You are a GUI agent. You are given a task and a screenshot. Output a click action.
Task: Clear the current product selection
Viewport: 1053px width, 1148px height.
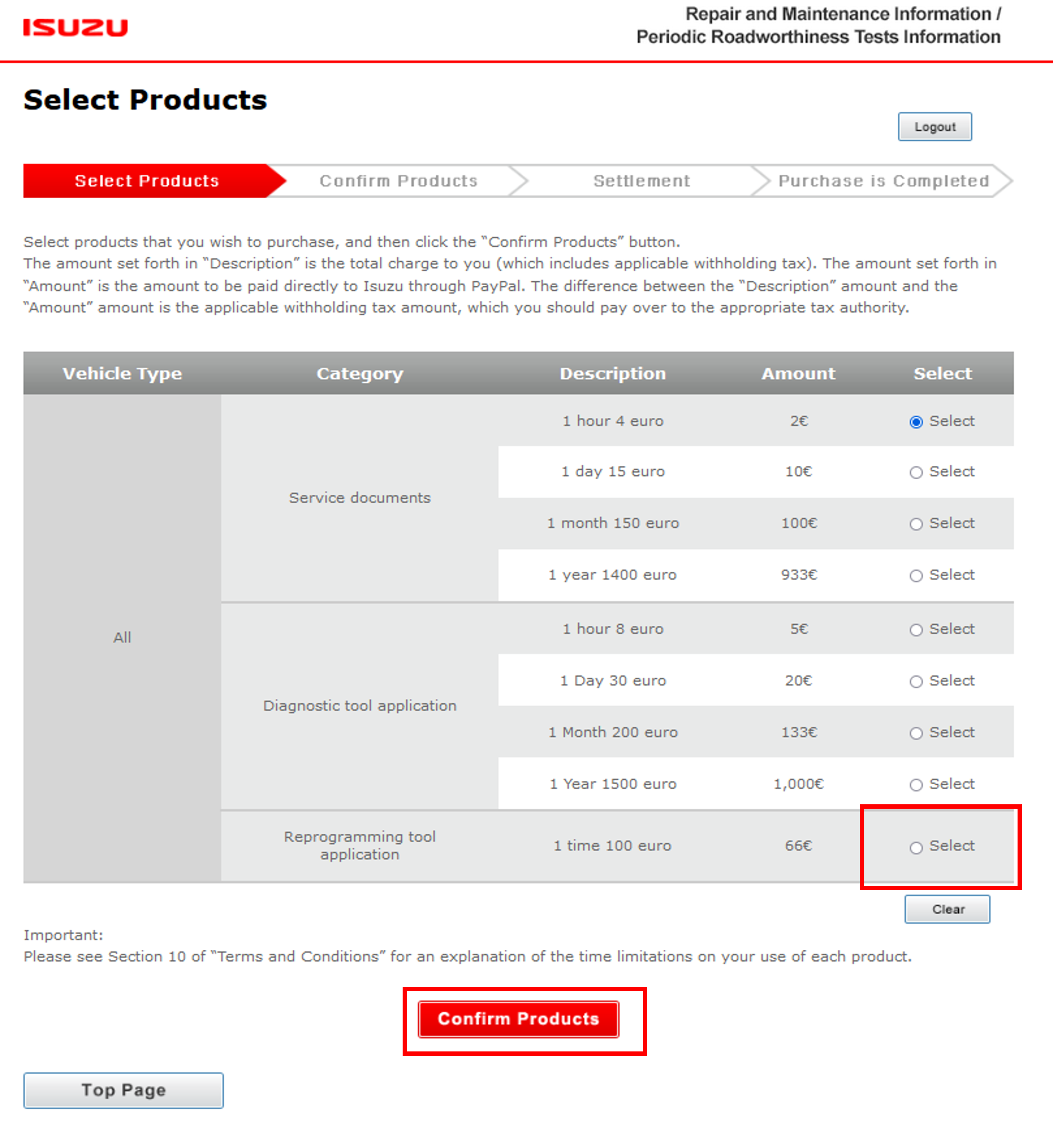coord(947,910)
